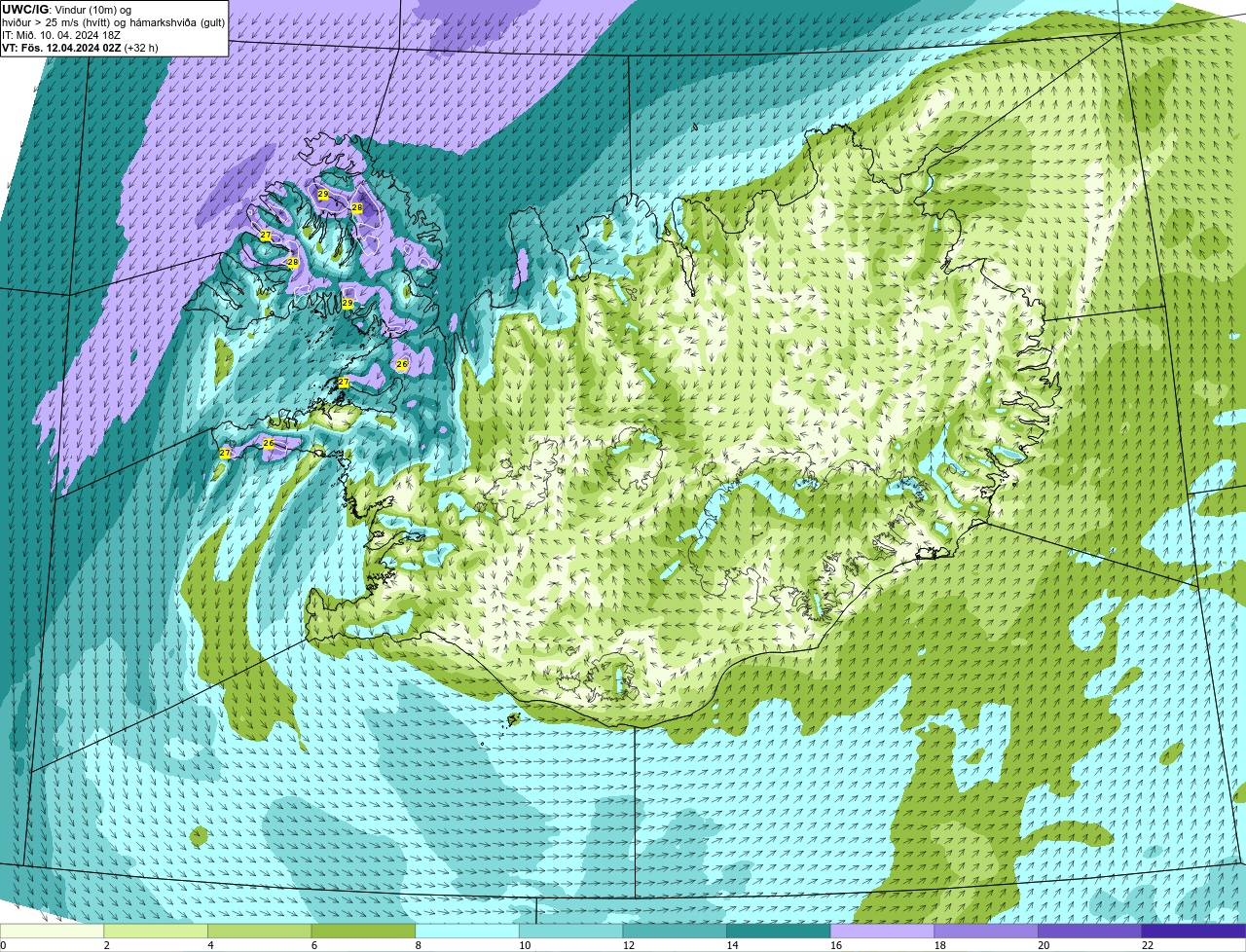
Task: Click the legend tick label "18"
Action: point(940,945)
